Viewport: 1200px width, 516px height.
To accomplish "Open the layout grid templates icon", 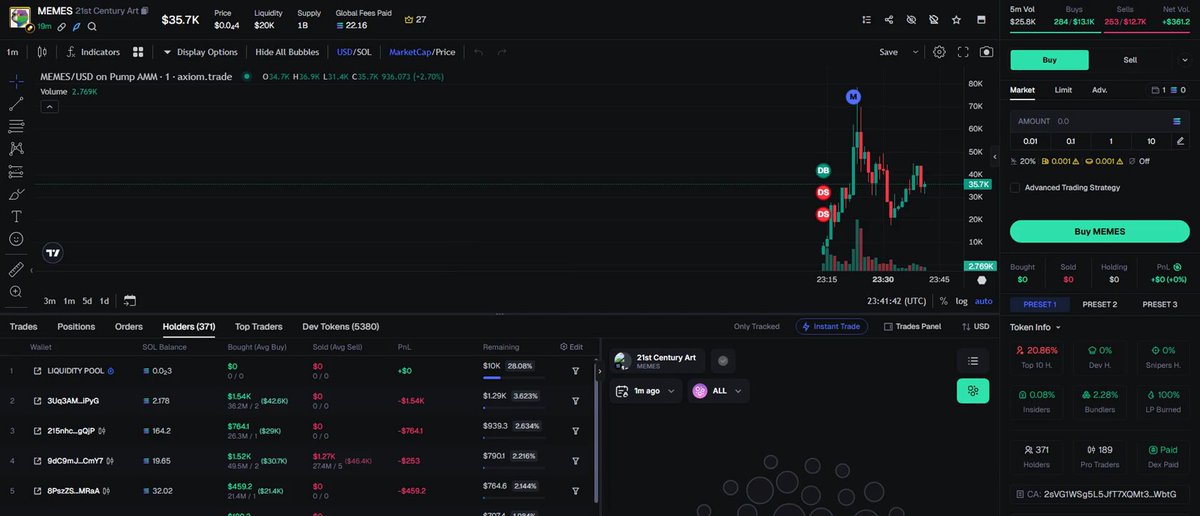I will [x=138, y=52].
